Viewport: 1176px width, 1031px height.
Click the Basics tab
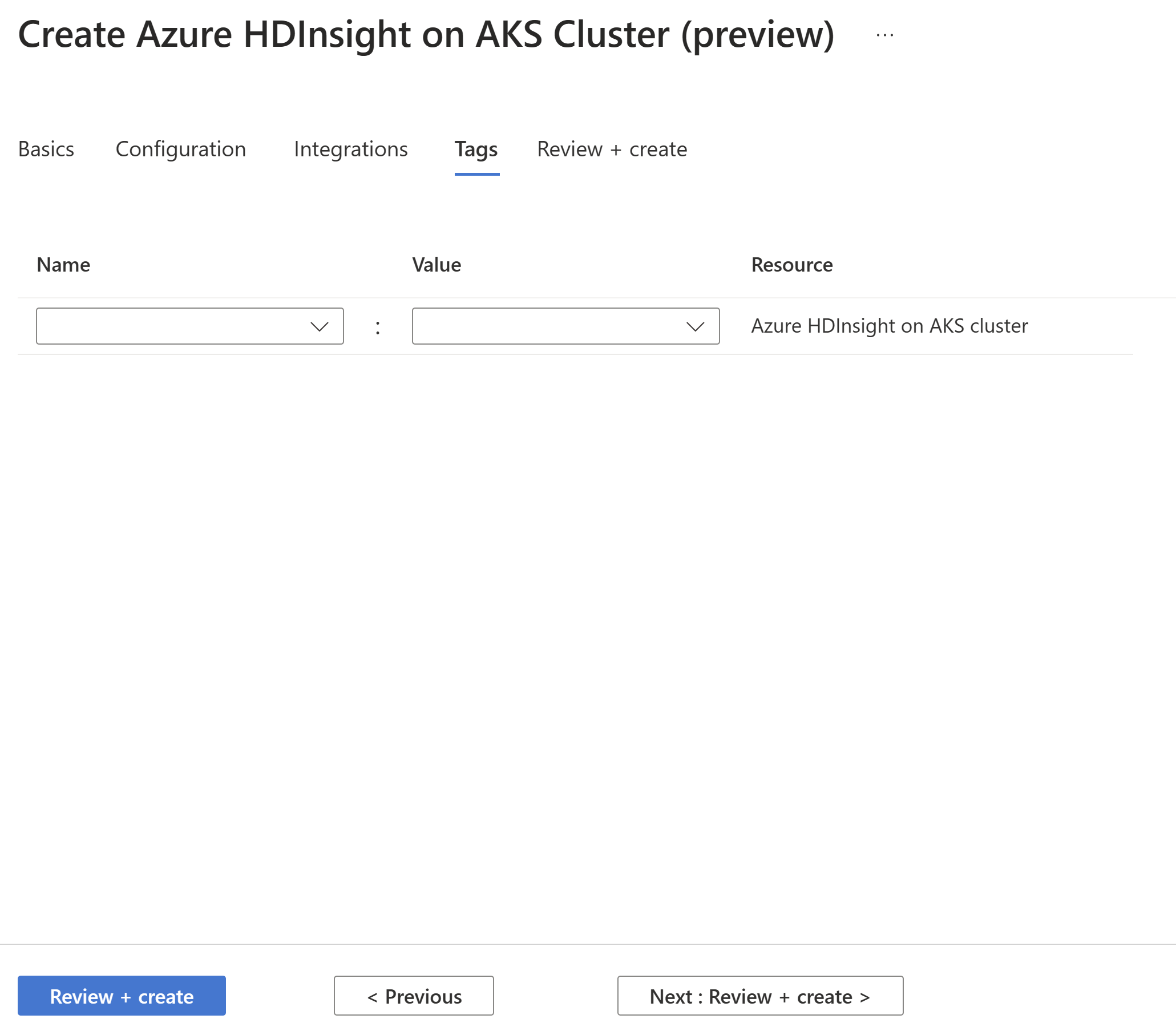coord(45,148)
